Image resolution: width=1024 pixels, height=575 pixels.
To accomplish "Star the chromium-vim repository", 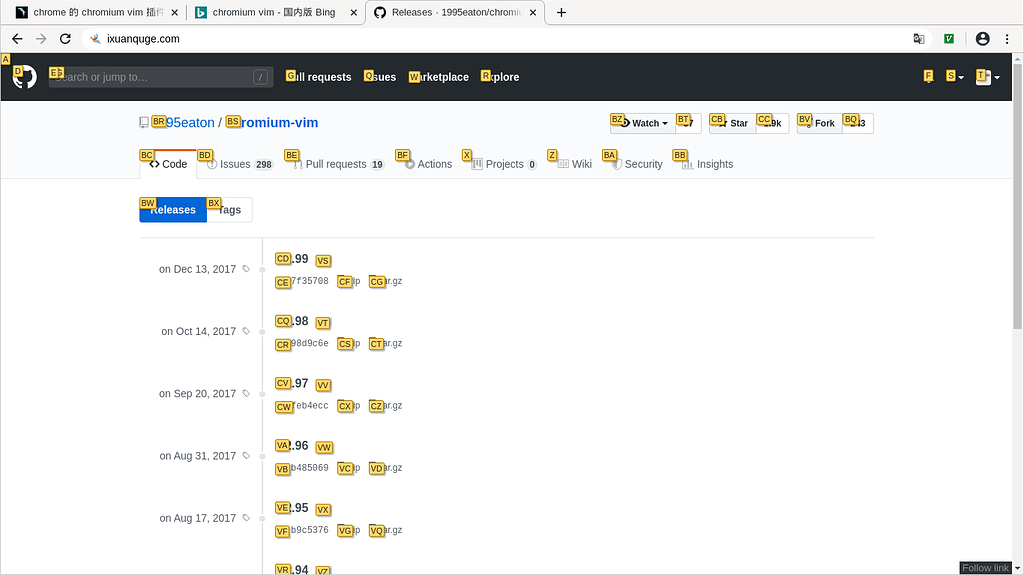I will point(733,123).
